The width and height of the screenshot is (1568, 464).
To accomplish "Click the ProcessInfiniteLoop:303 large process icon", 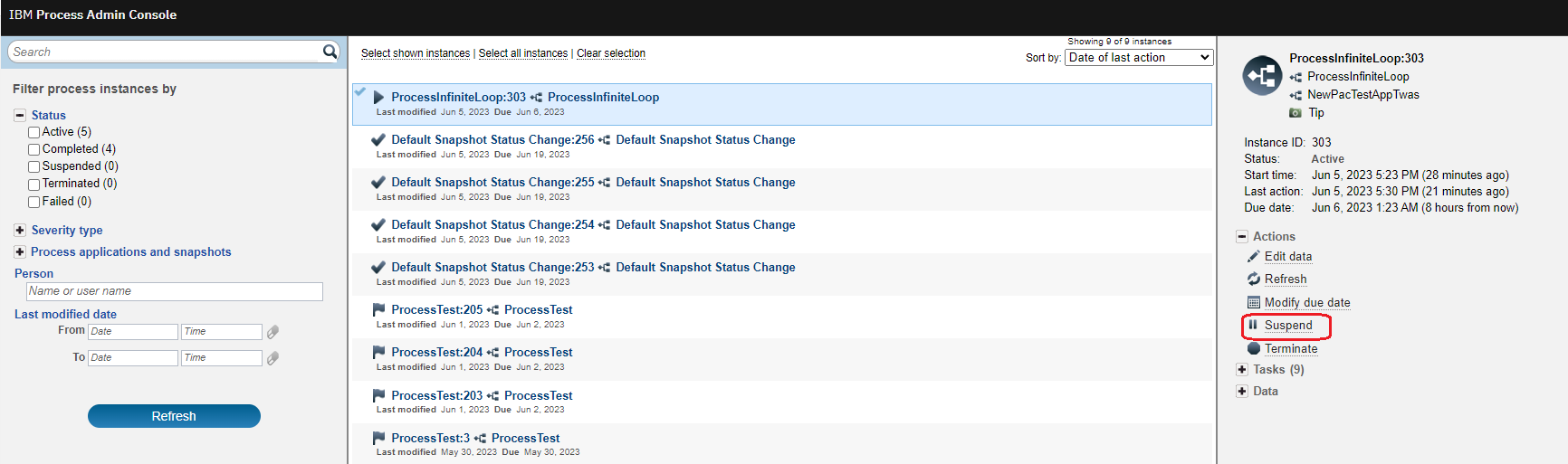I will (1262, 76).
